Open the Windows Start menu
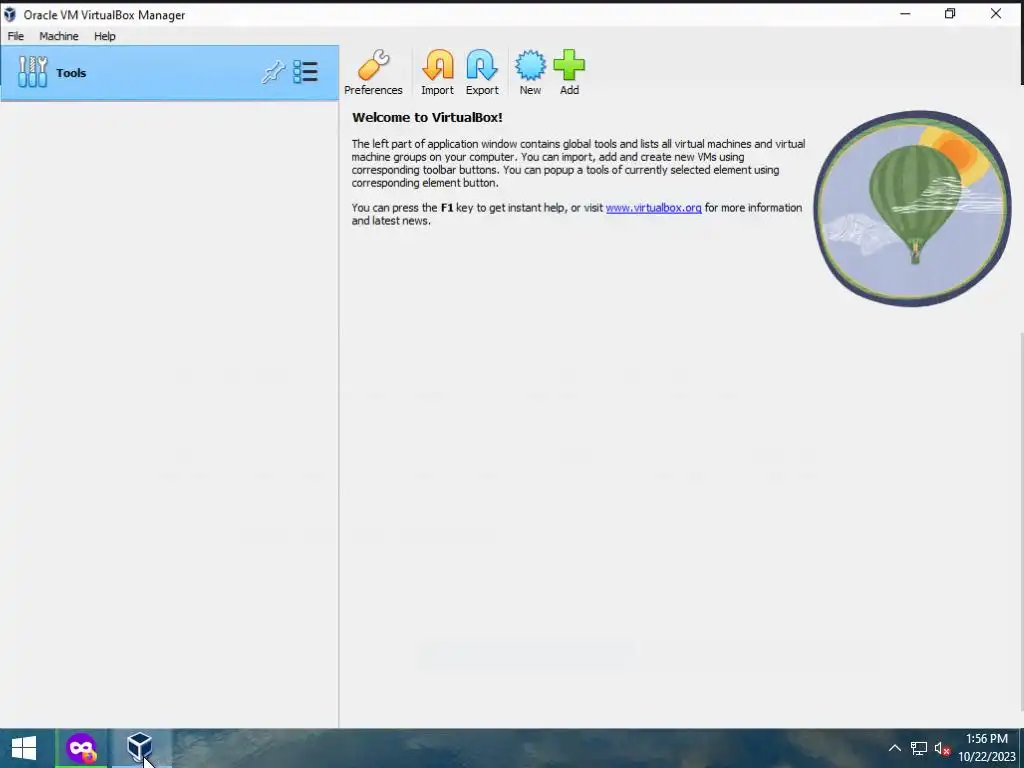Screen dimensions: 1024x768 coord(24,748)
